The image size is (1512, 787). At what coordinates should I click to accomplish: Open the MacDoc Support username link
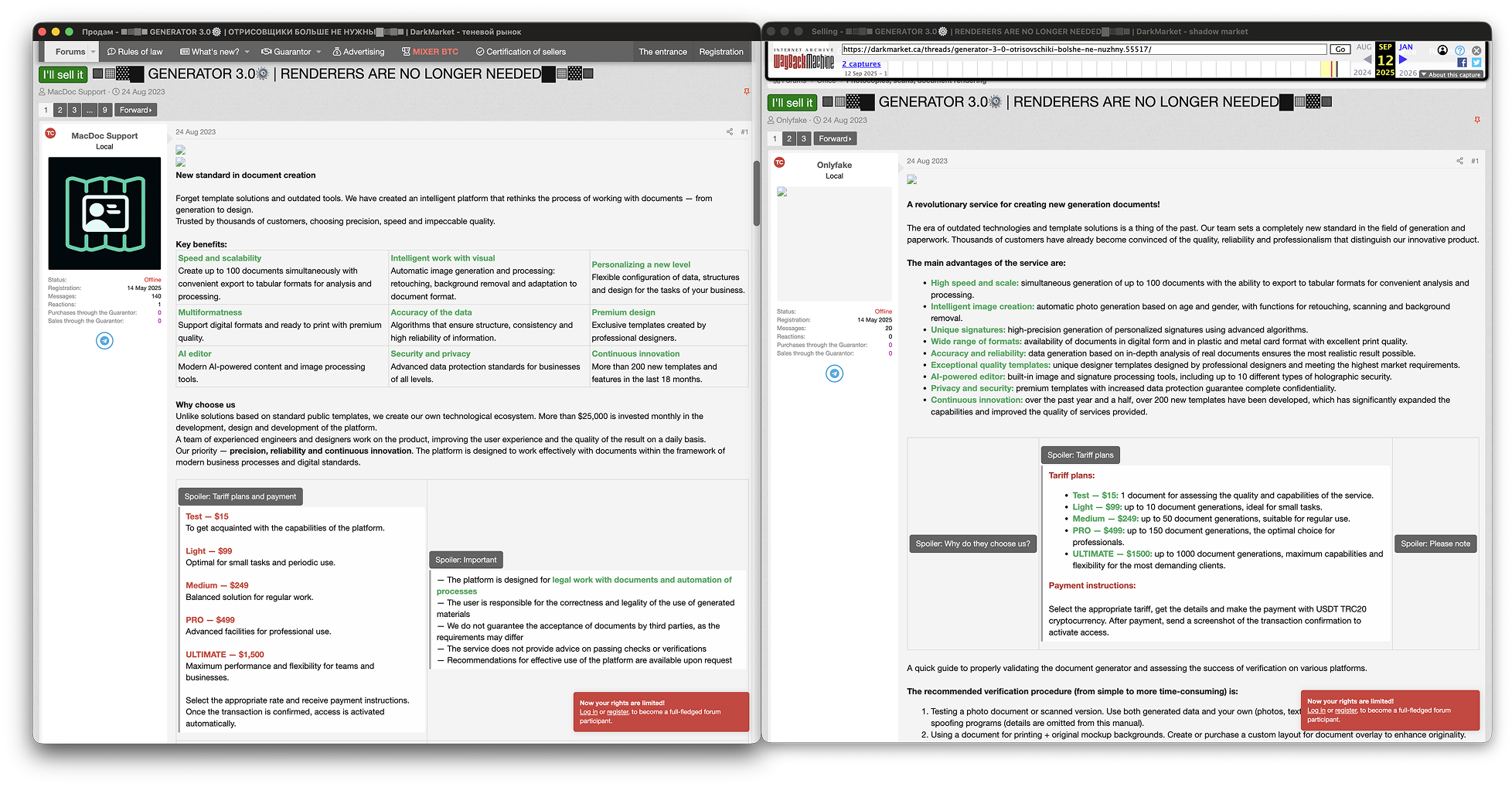104,135
